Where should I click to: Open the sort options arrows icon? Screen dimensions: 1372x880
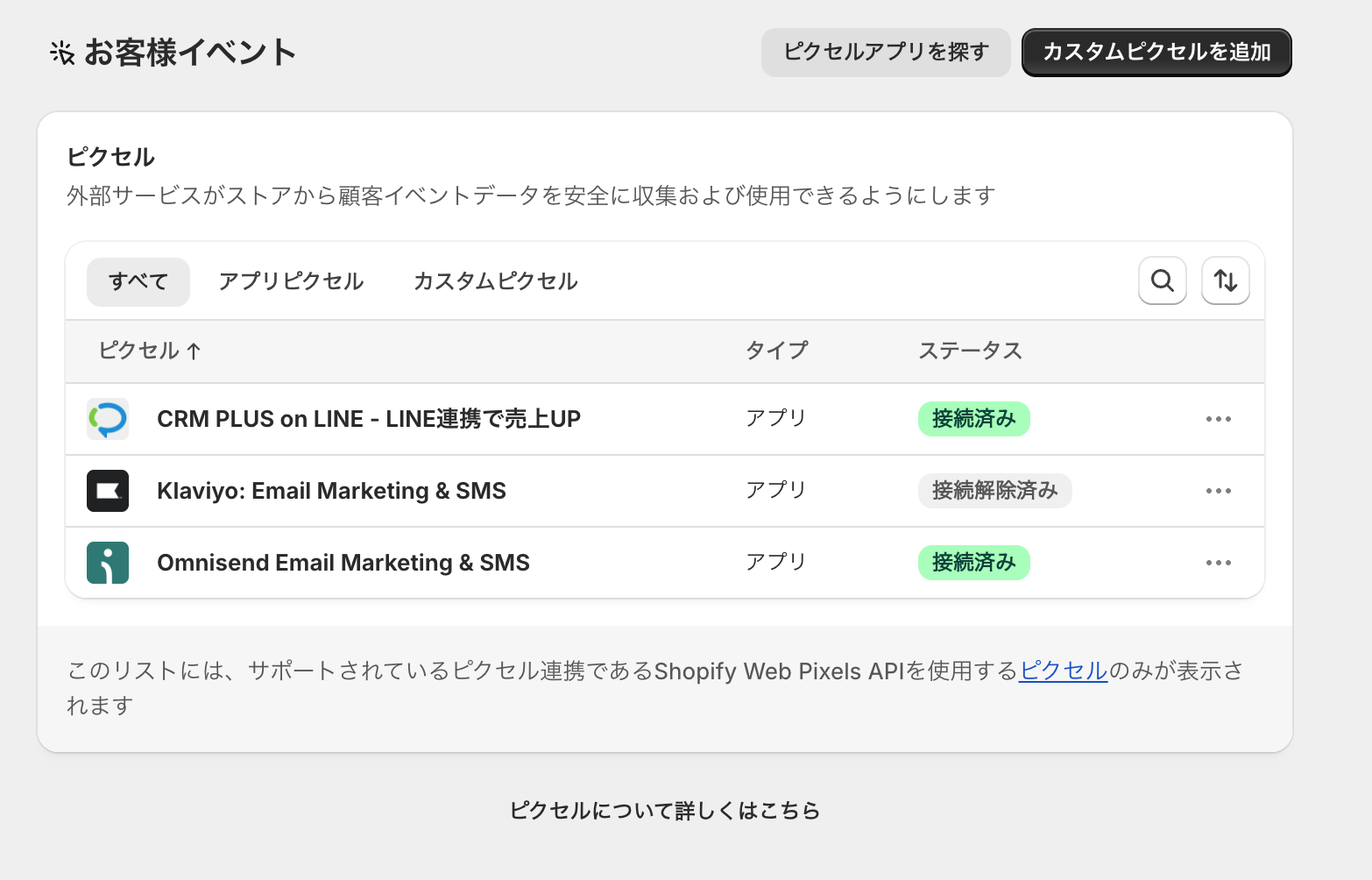1225,280
